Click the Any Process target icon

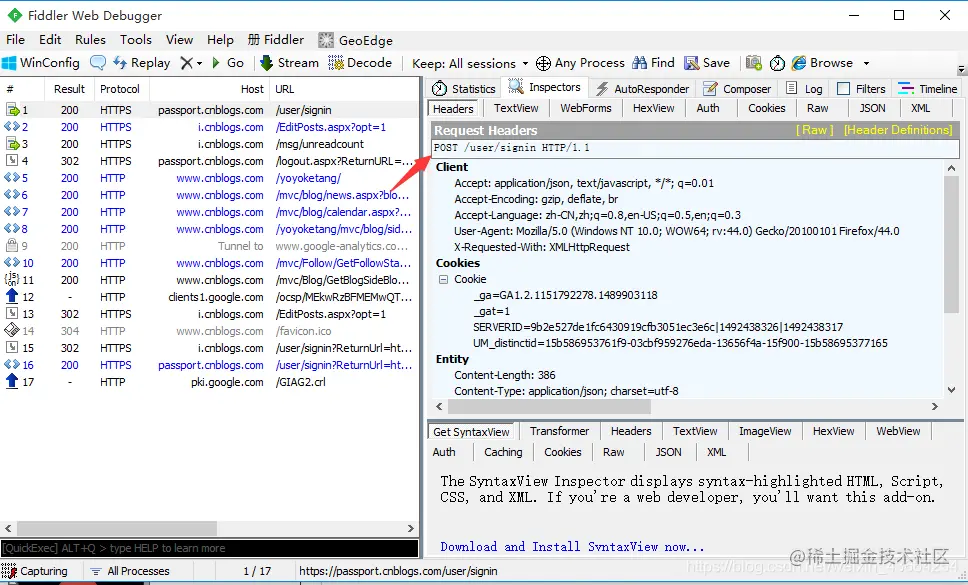[543, 63]
